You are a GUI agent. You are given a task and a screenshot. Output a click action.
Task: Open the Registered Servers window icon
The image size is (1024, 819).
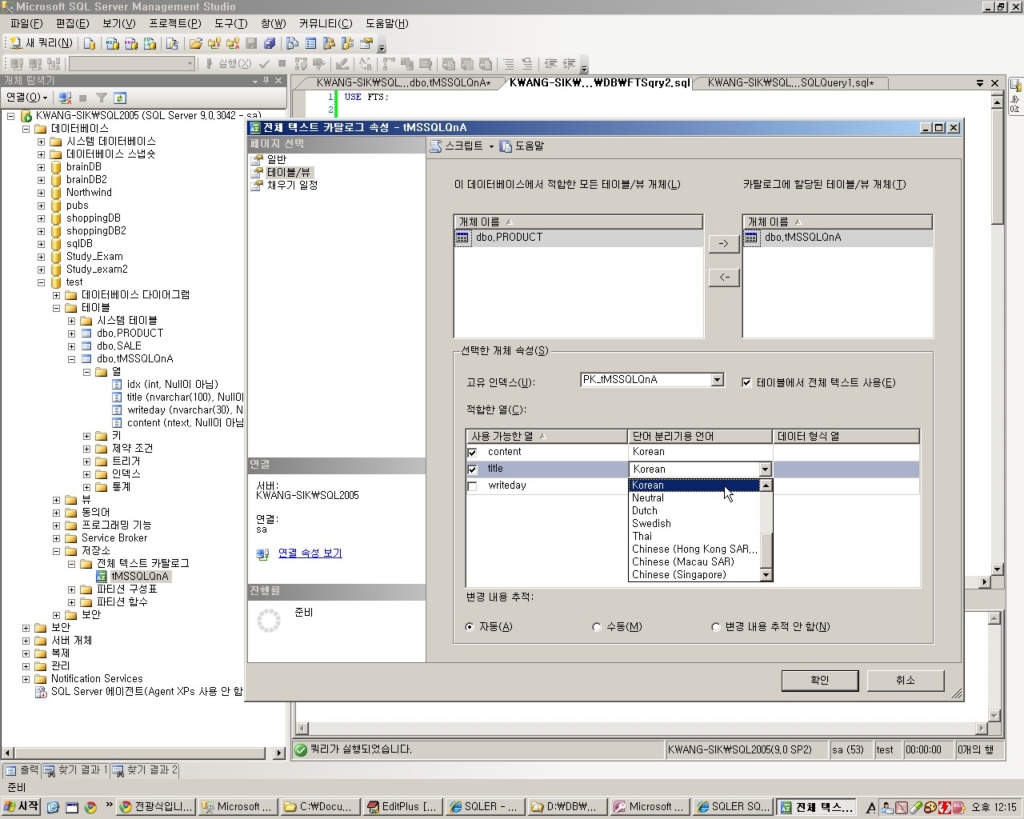(x=293, y=44)
